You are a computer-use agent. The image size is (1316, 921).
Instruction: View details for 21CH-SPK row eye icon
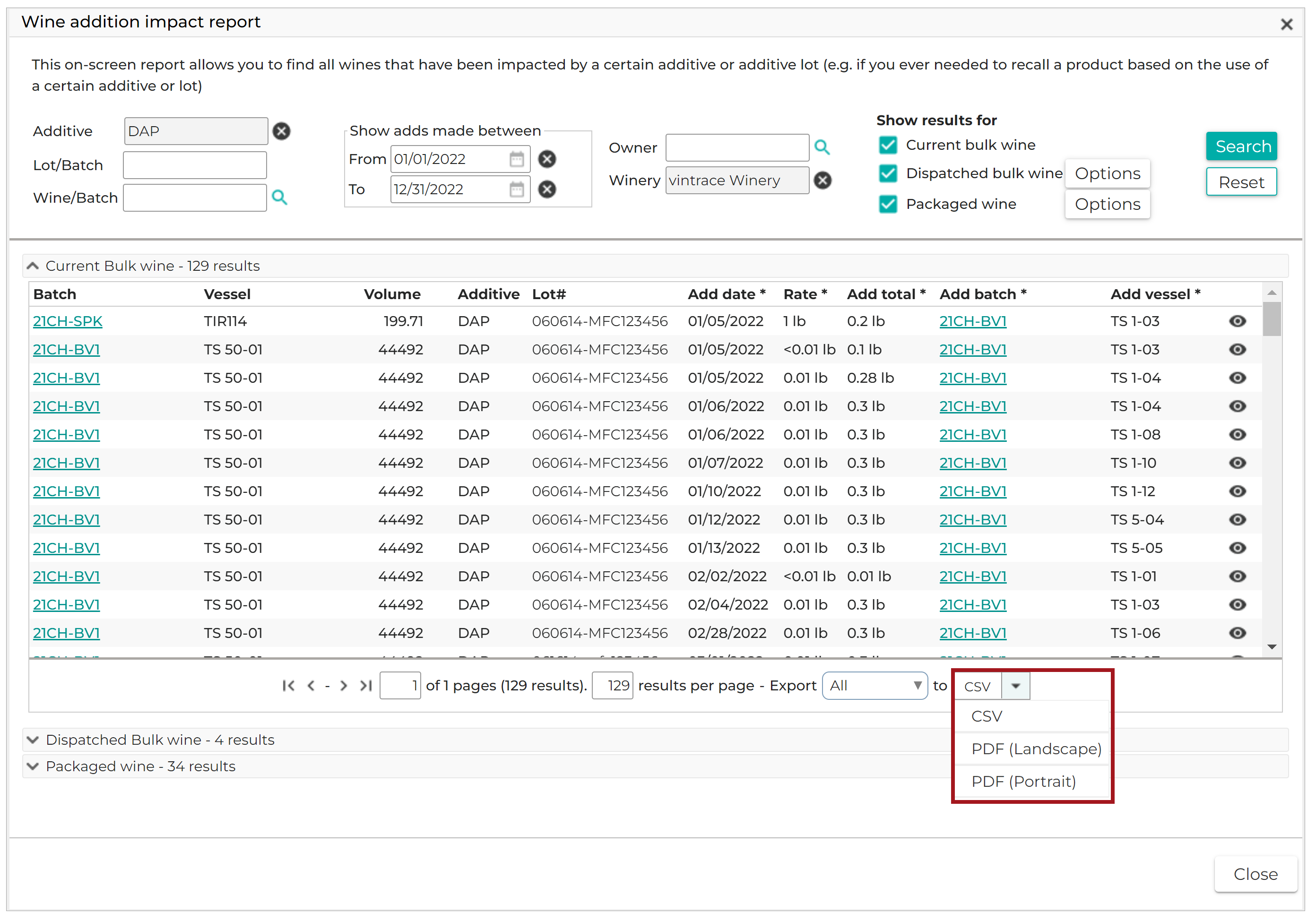1237,321
